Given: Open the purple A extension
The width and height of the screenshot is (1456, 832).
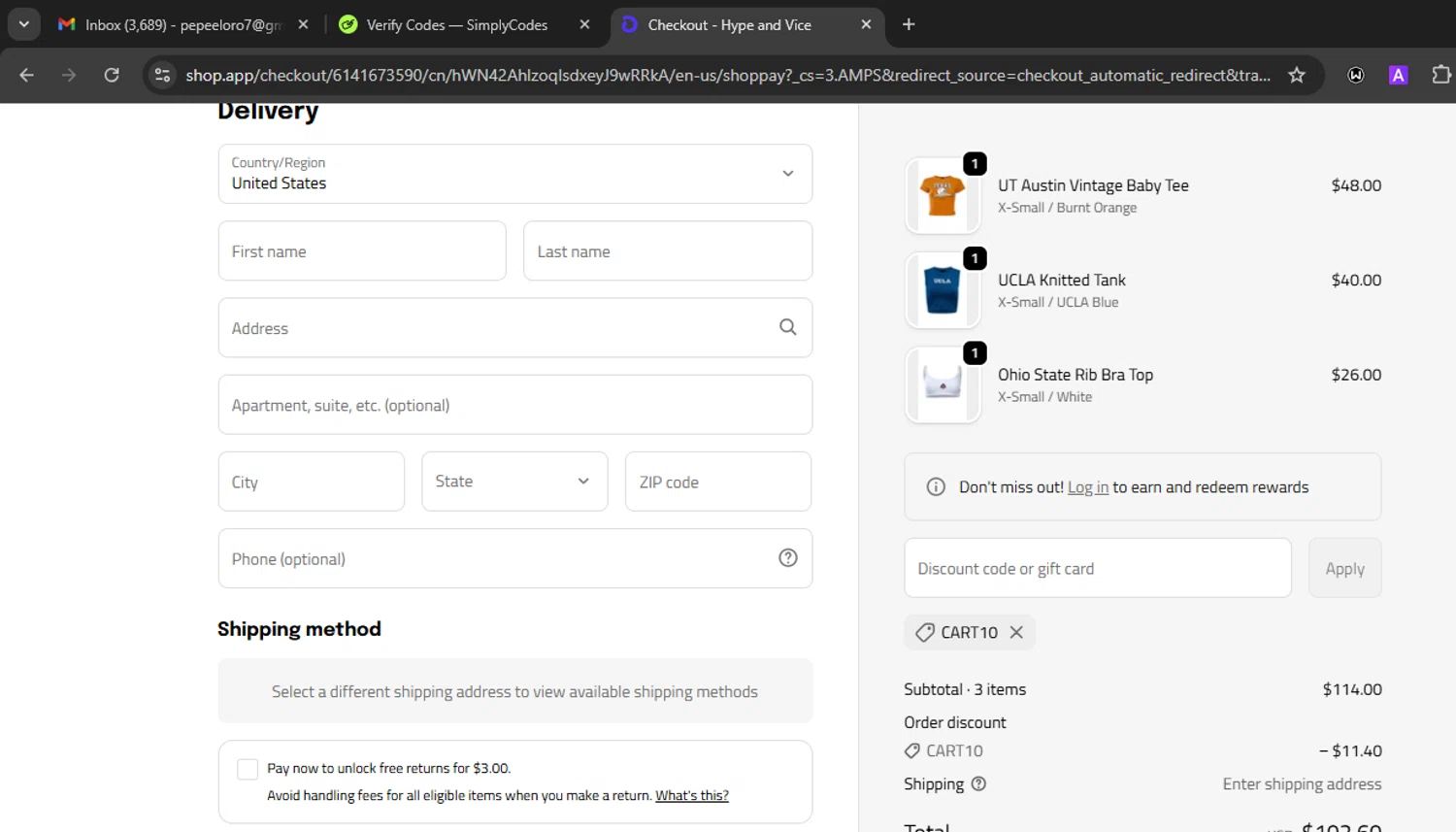Looking at the screenshot, I should 1398,75.
